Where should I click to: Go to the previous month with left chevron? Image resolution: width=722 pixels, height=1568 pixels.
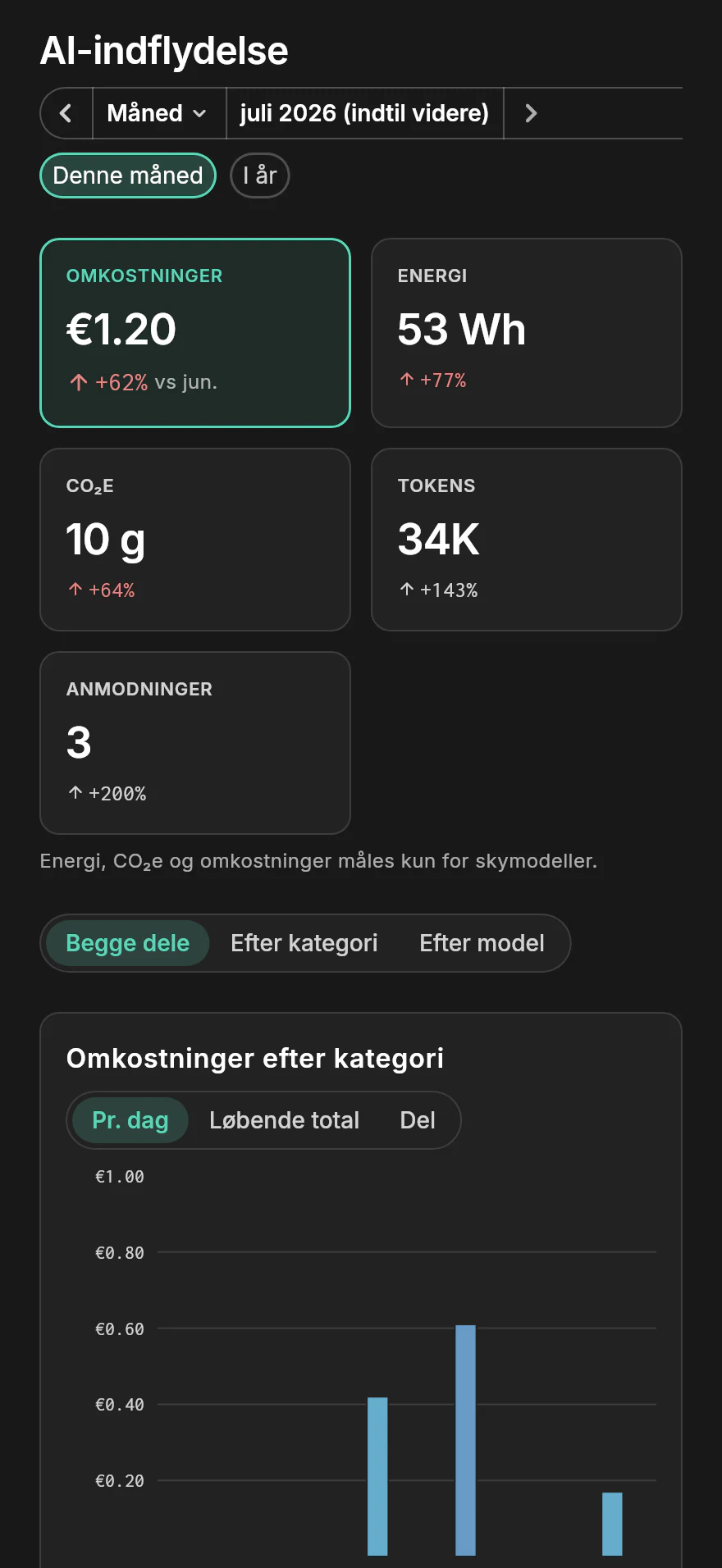[66, 113]
